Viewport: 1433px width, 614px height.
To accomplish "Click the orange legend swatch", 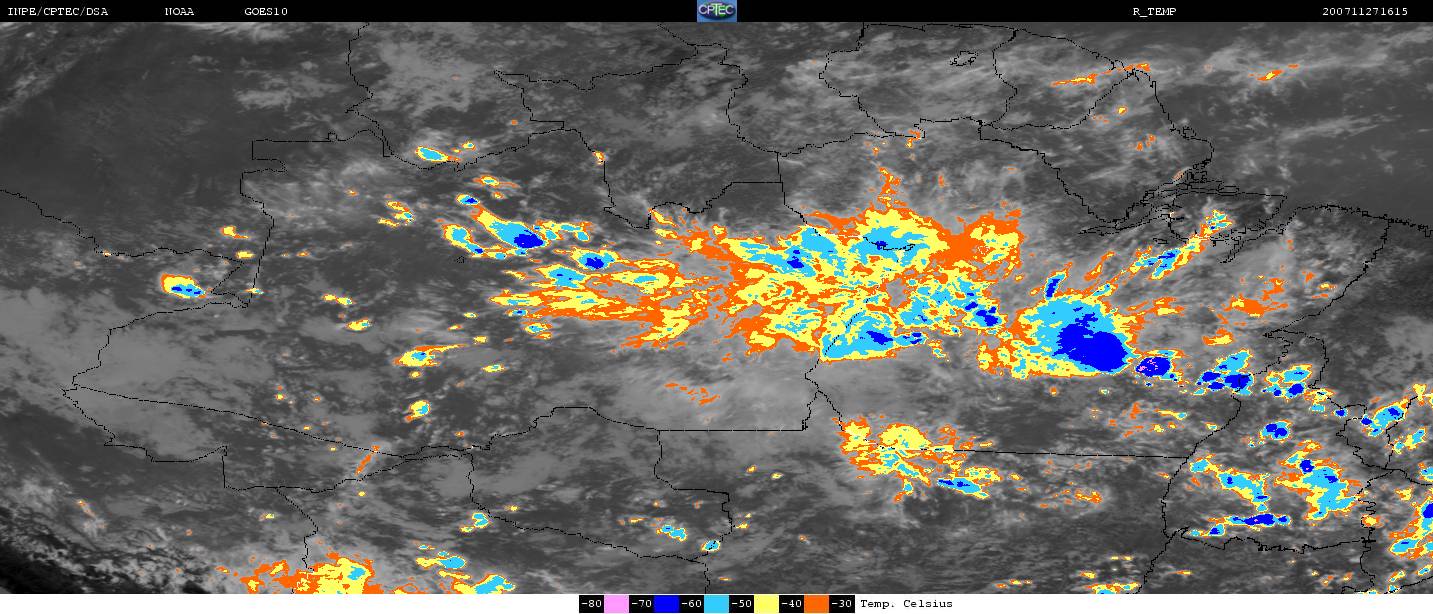I will [816, 604].
